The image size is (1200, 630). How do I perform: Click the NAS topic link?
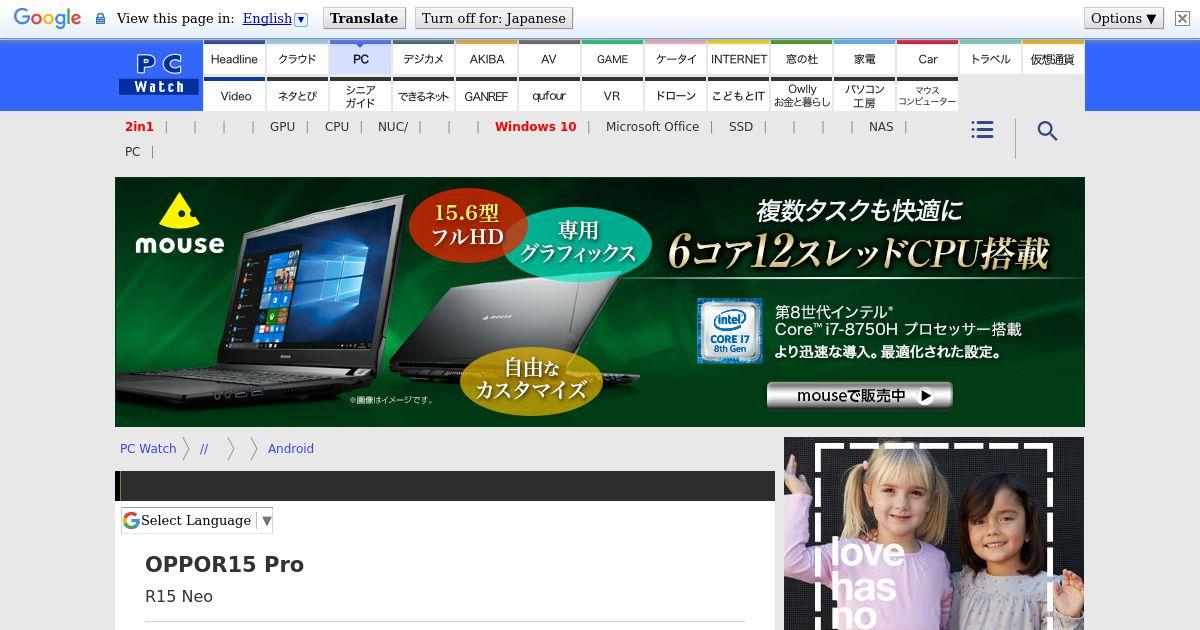[x=881, y=127]
